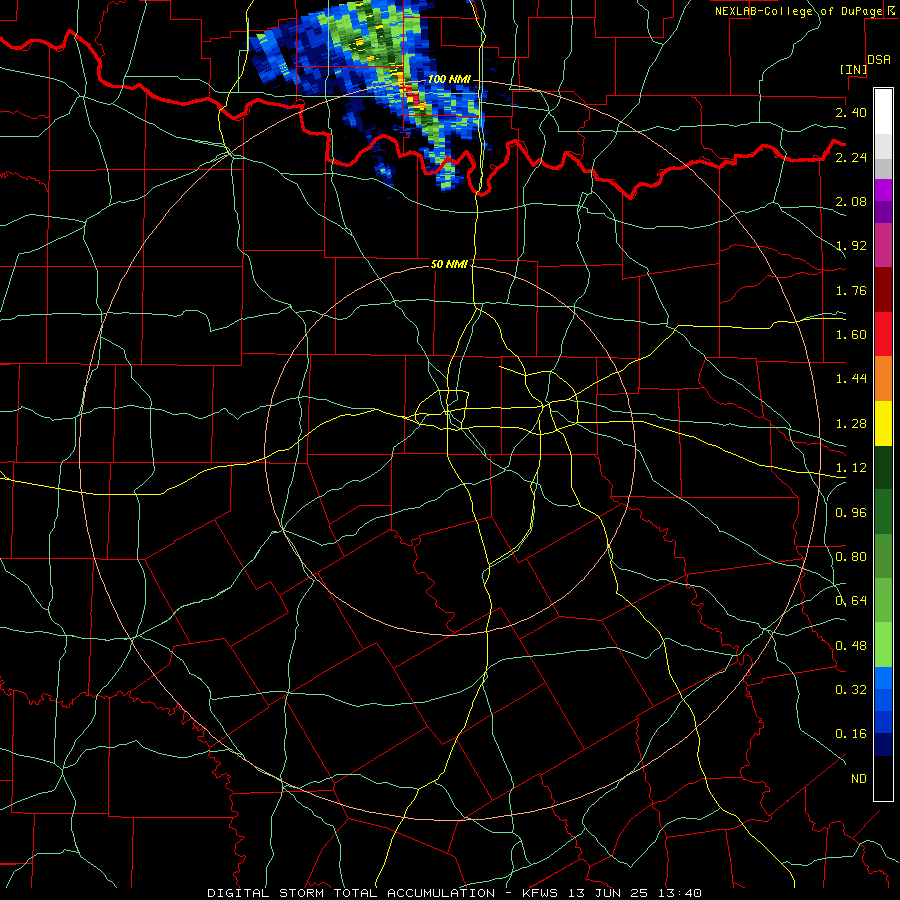Click the 1.76 legend value
The width and height of the screenshot is (900, 900).
851,290
